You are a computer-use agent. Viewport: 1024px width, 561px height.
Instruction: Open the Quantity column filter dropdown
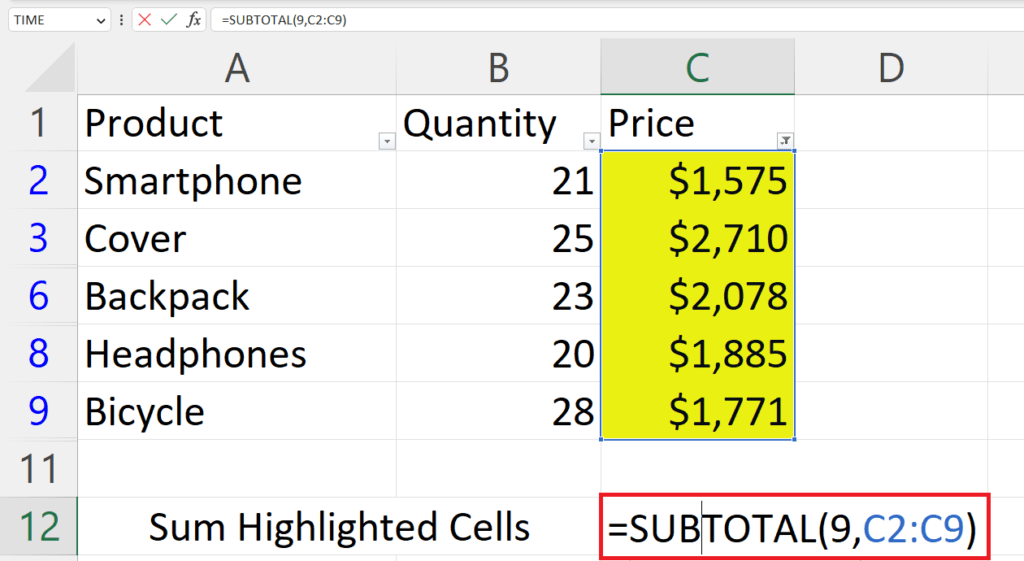tap(591, 141)
